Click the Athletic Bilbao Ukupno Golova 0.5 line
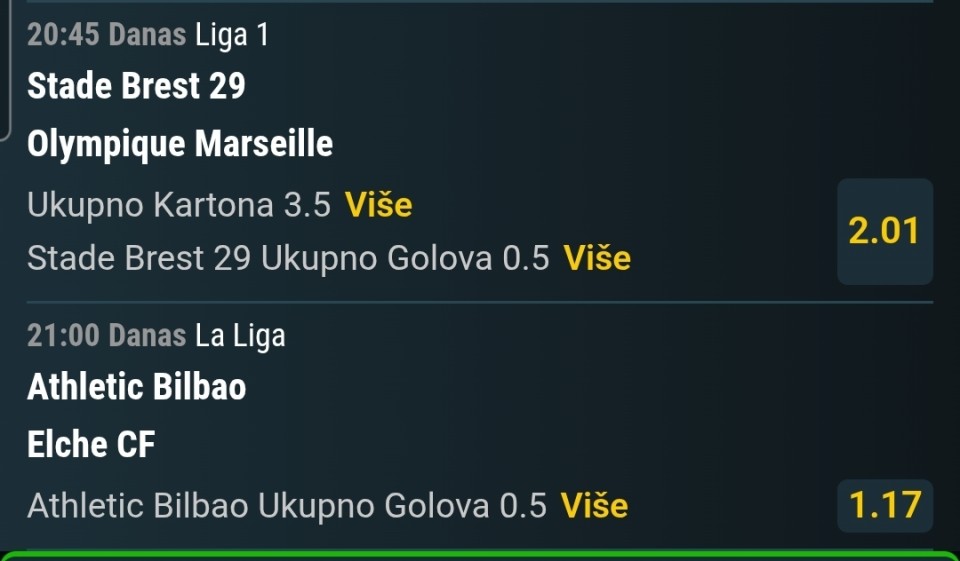The width and height of the screenshot is (960, 561). [287, 506]
